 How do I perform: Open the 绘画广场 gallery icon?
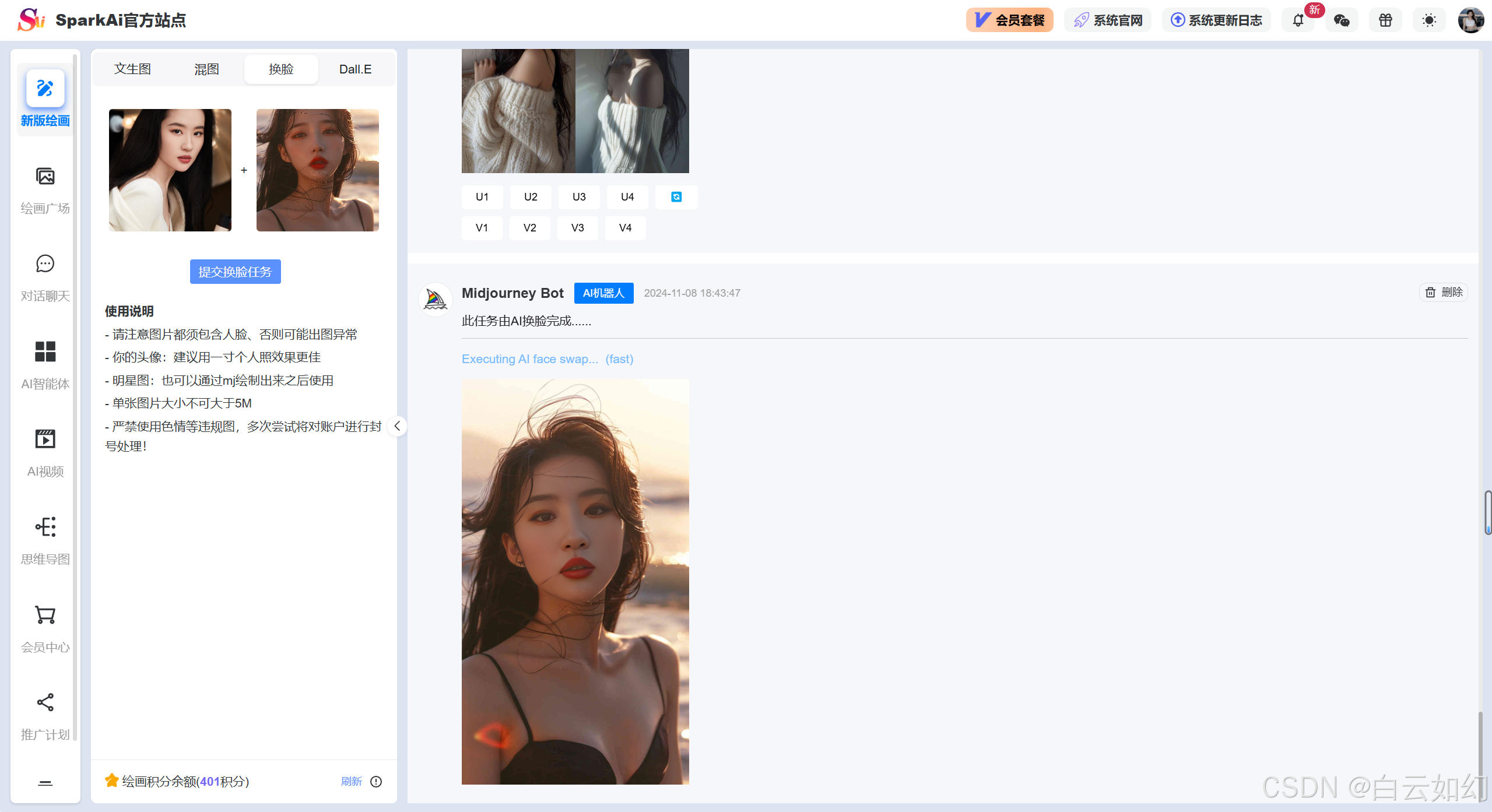[x=45, y=176]
